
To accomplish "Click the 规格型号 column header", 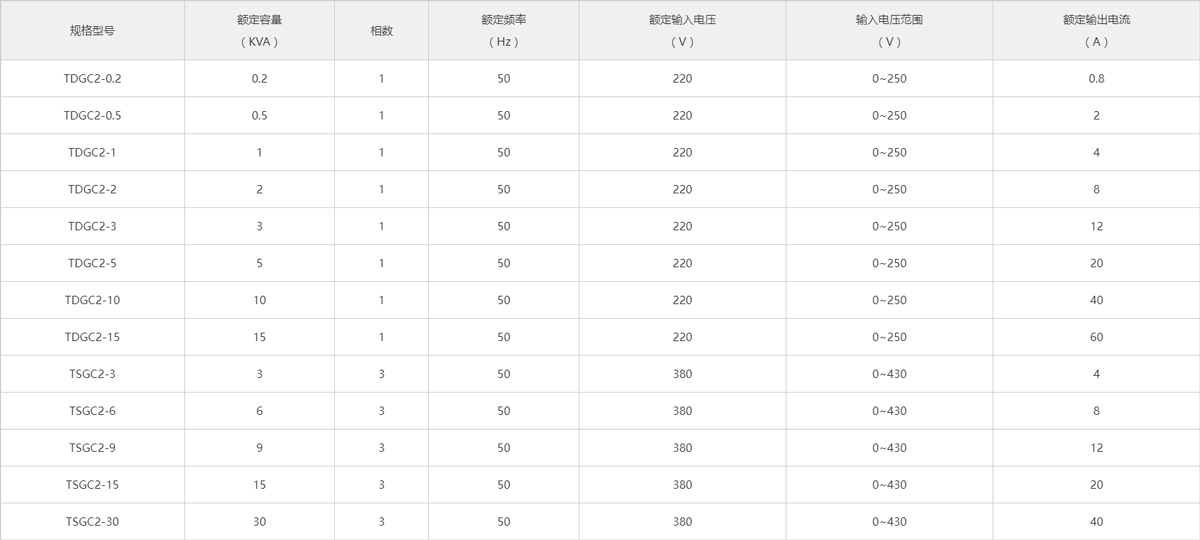I will pyautogui.click(x=92, y=31).
